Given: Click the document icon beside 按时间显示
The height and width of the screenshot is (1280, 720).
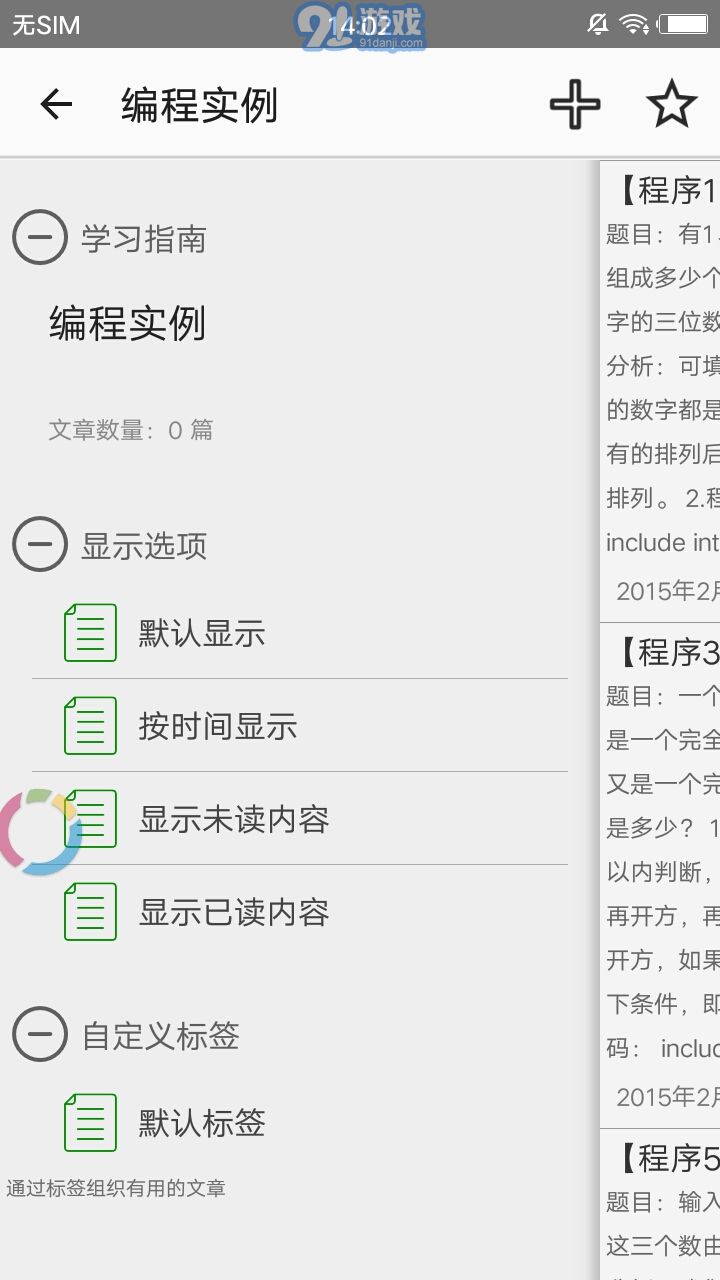Looking at the screenshot, I should coord(90,726).
